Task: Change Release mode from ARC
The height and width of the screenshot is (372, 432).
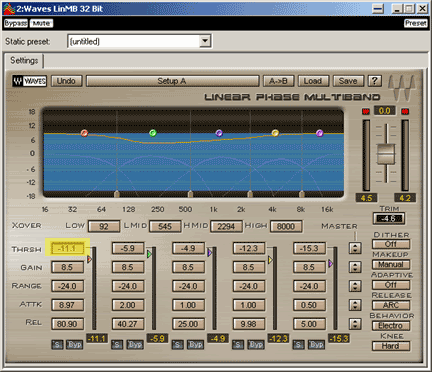Action: [x=391, y=305]
